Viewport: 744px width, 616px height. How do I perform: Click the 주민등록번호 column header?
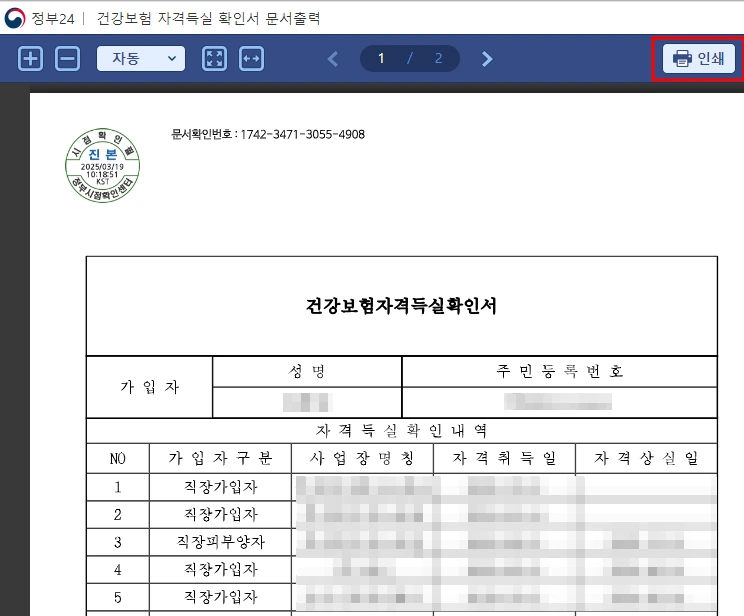(559, 371)
